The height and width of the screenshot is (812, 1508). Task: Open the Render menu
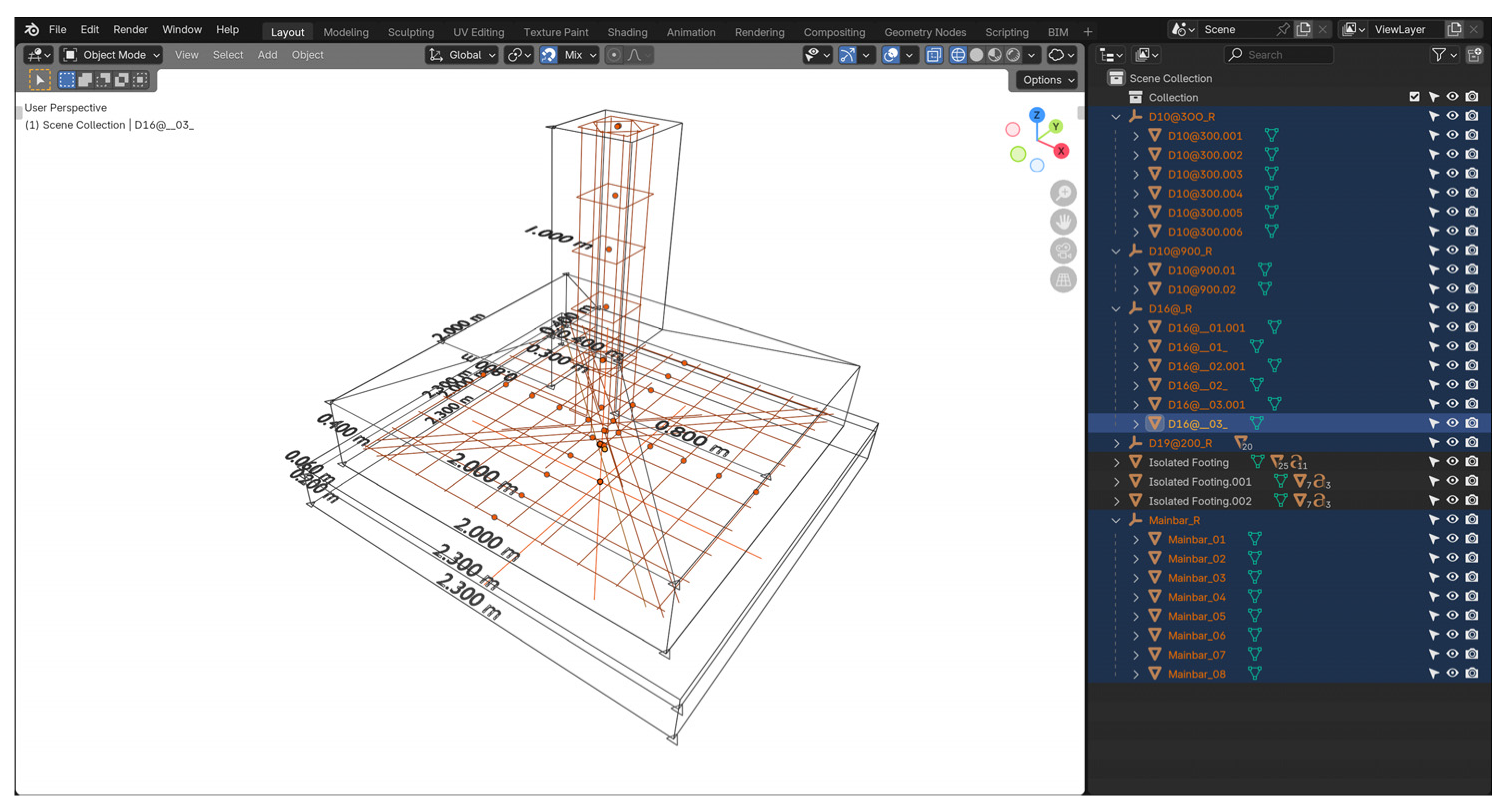(x=130, y=29)
